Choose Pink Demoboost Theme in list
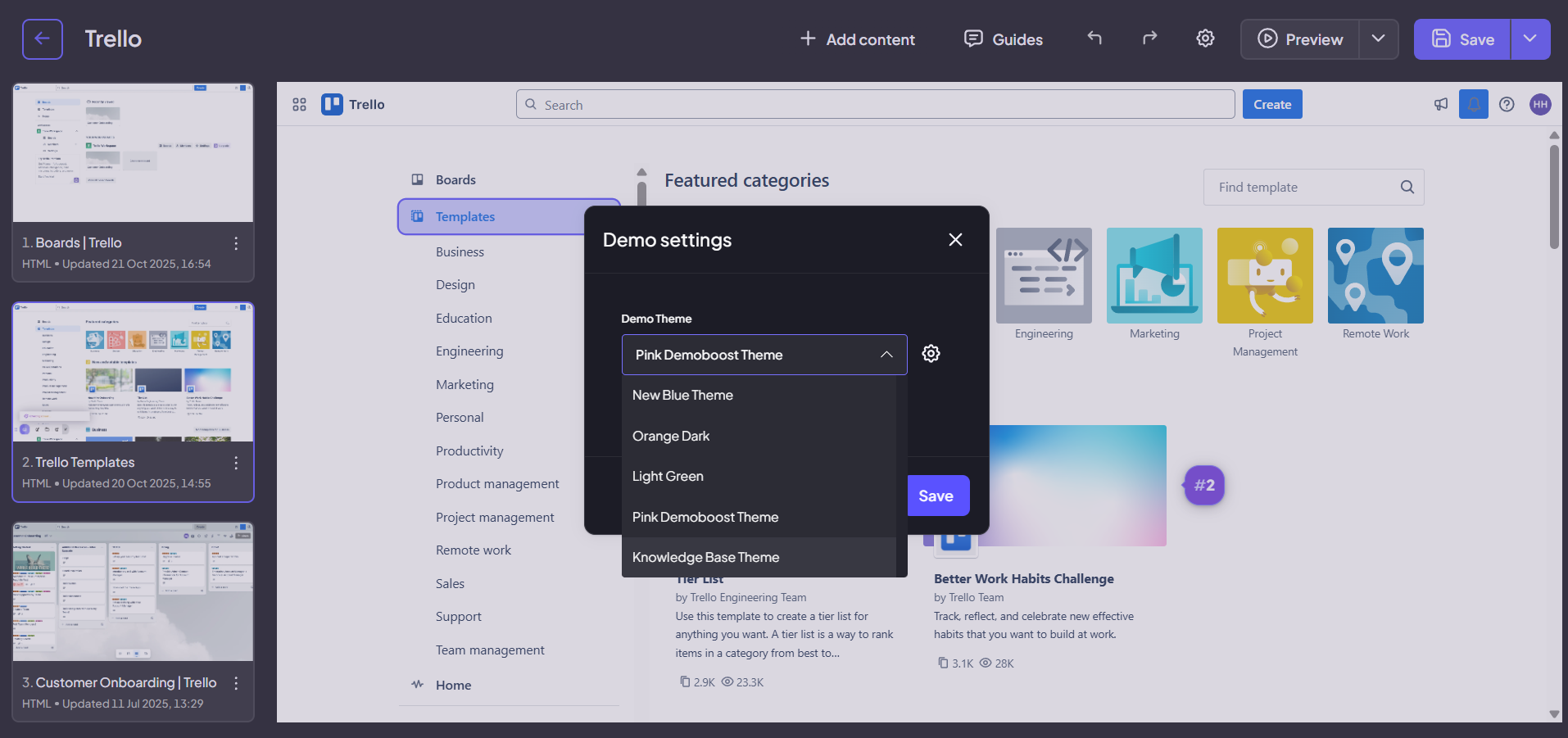The image size is (1568, 738). pos(759,517)
